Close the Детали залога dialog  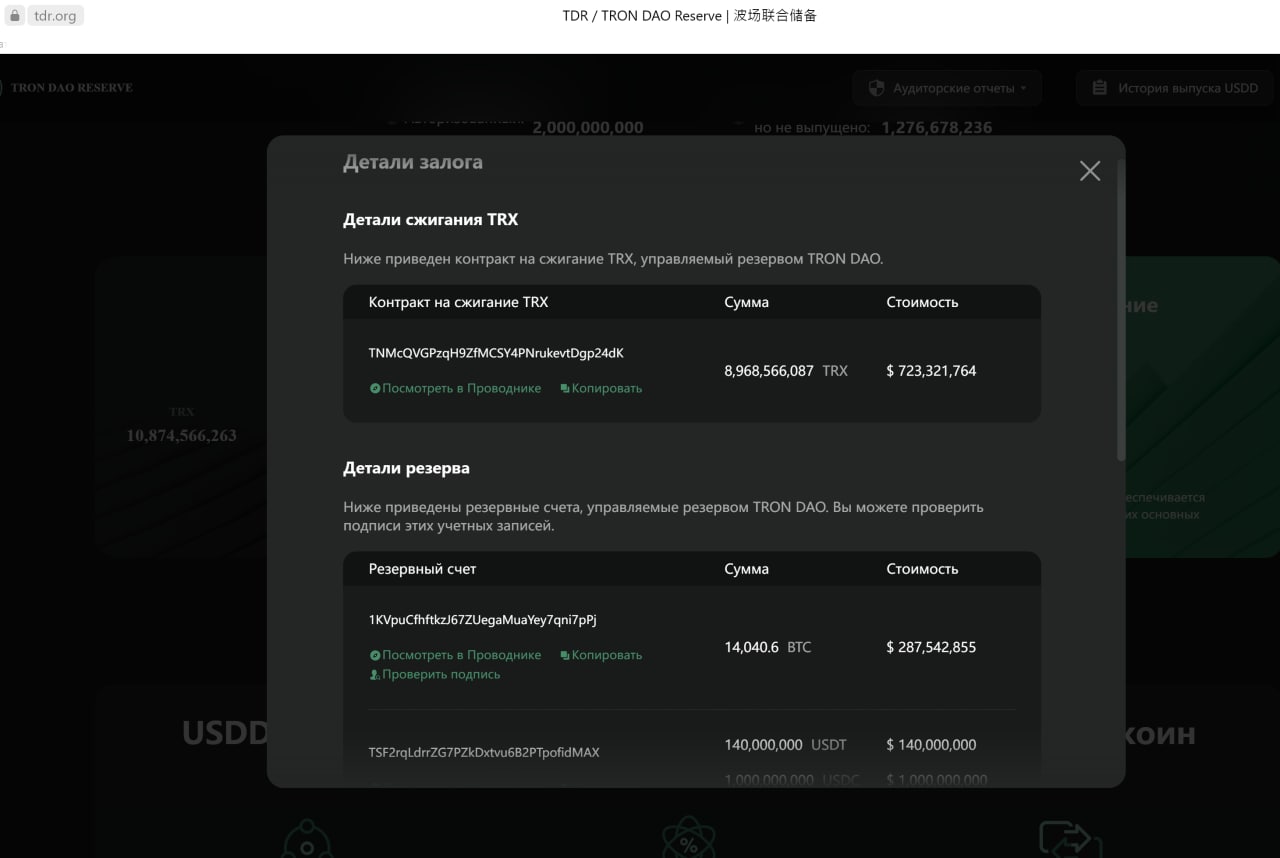[1090, 171]
